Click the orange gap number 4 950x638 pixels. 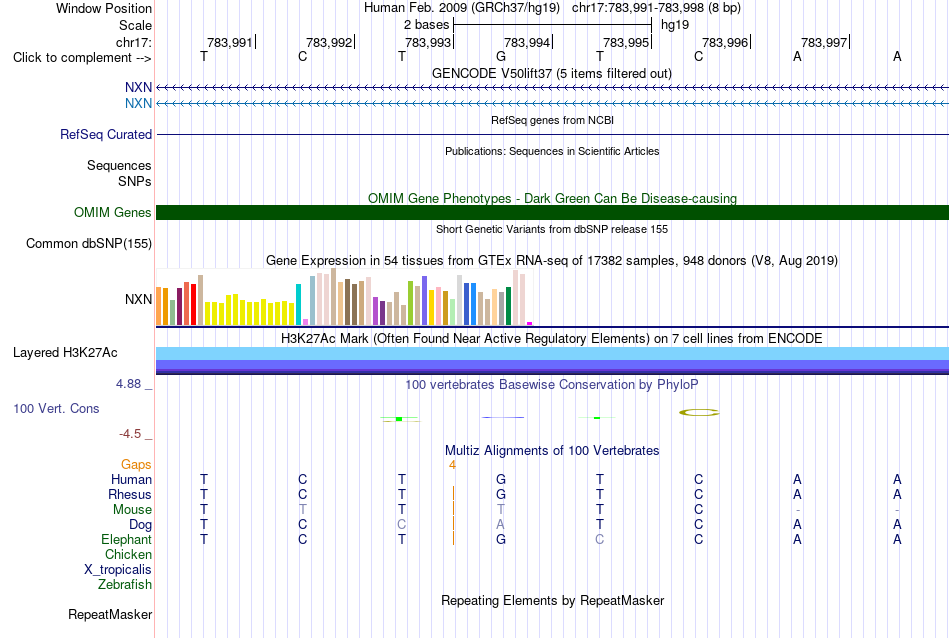pos(452,465)
